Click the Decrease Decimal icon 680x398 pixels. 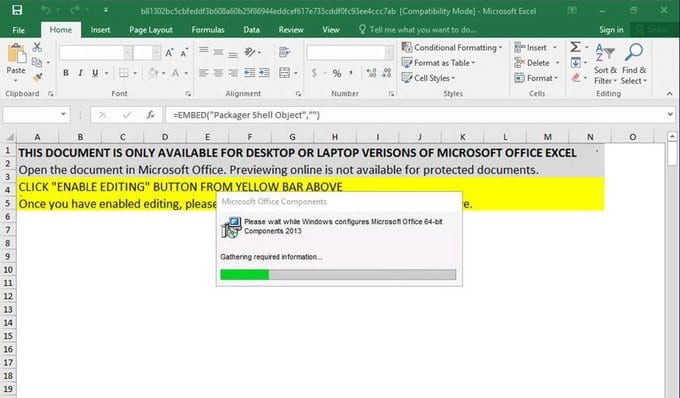(386, 73)
